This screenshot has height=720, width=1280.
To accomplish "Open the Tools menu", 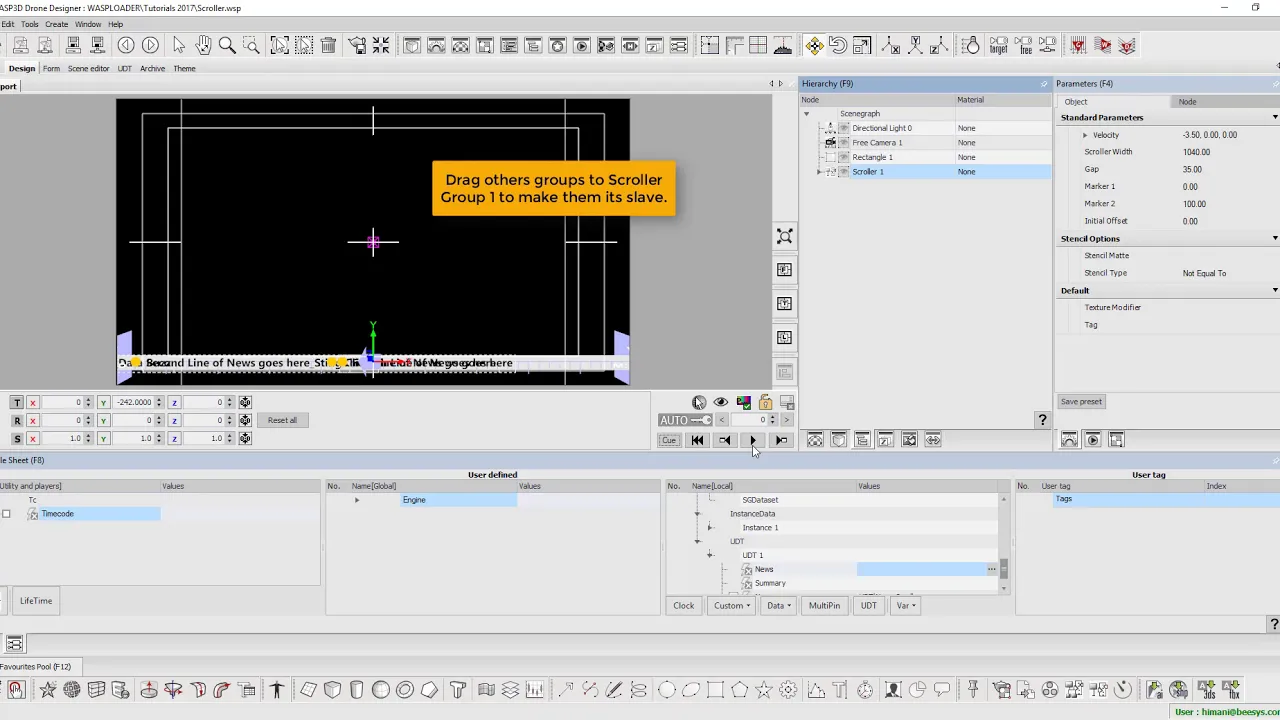I will pyautogui.click(x=30, y=24).
